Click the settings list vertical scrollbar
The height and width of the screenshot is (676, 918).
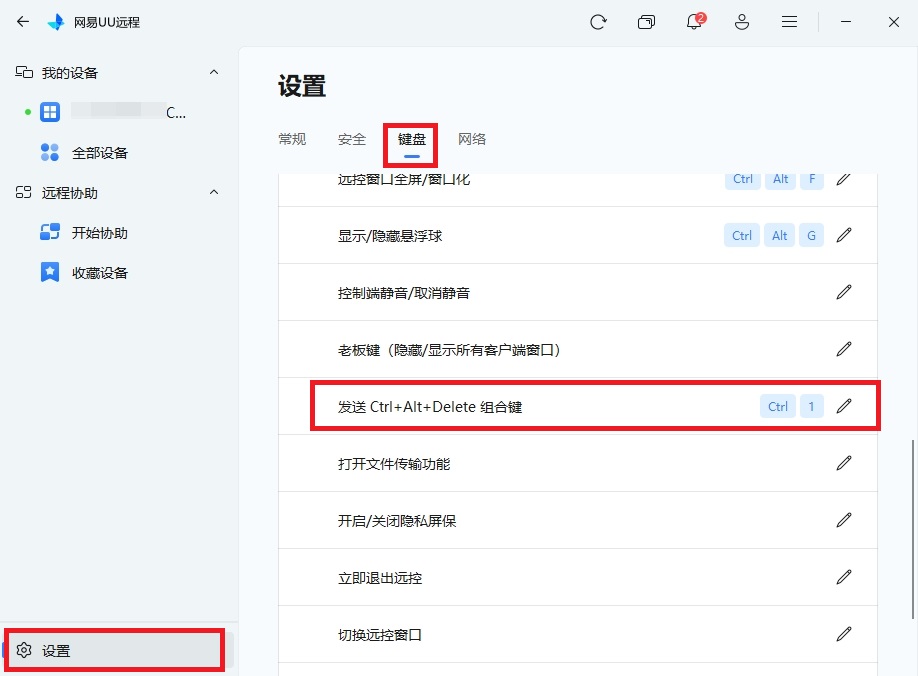click(x=913, y=529)
